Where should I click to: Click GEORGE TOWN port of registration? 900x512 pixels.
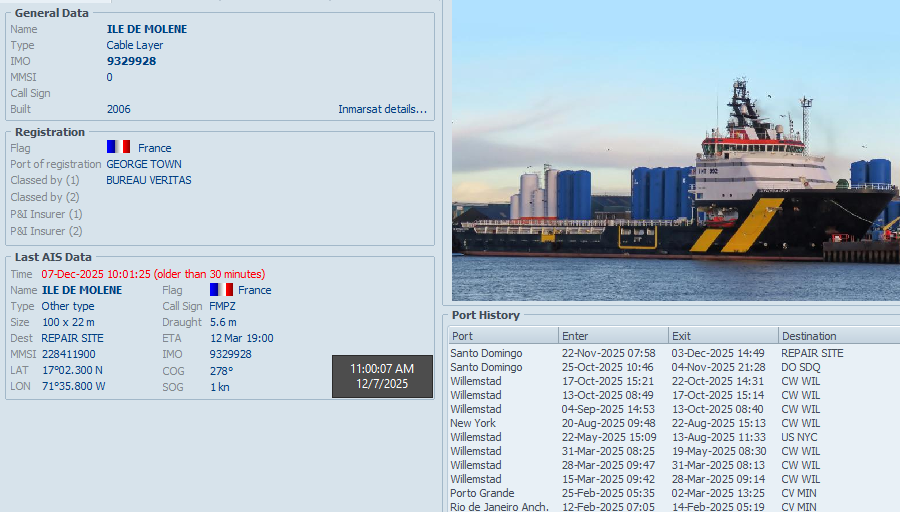144,164
